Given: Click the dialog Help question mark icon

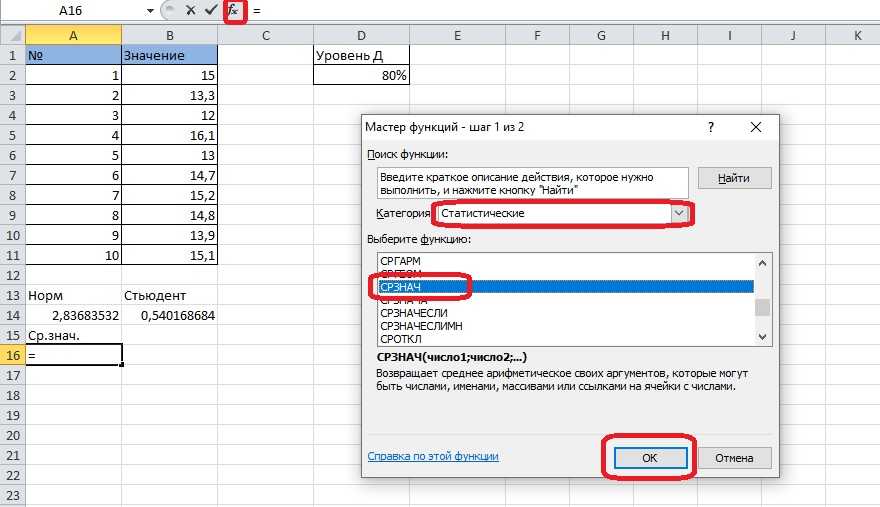Looking at the screenshot, I should (710, 128).
